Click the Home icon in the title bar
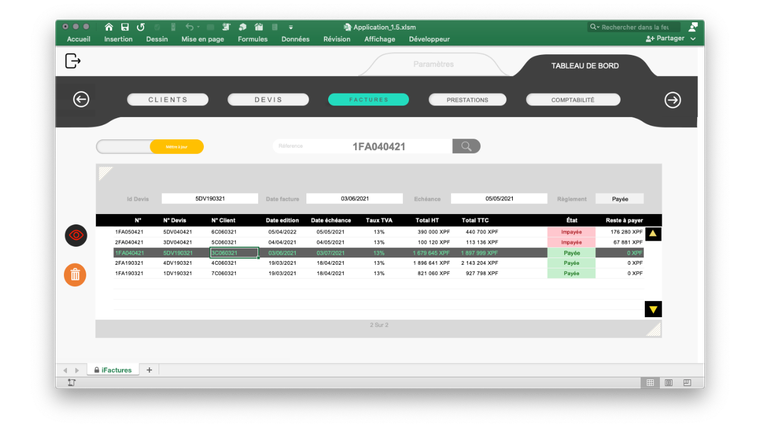 click(x=109, y=27)
